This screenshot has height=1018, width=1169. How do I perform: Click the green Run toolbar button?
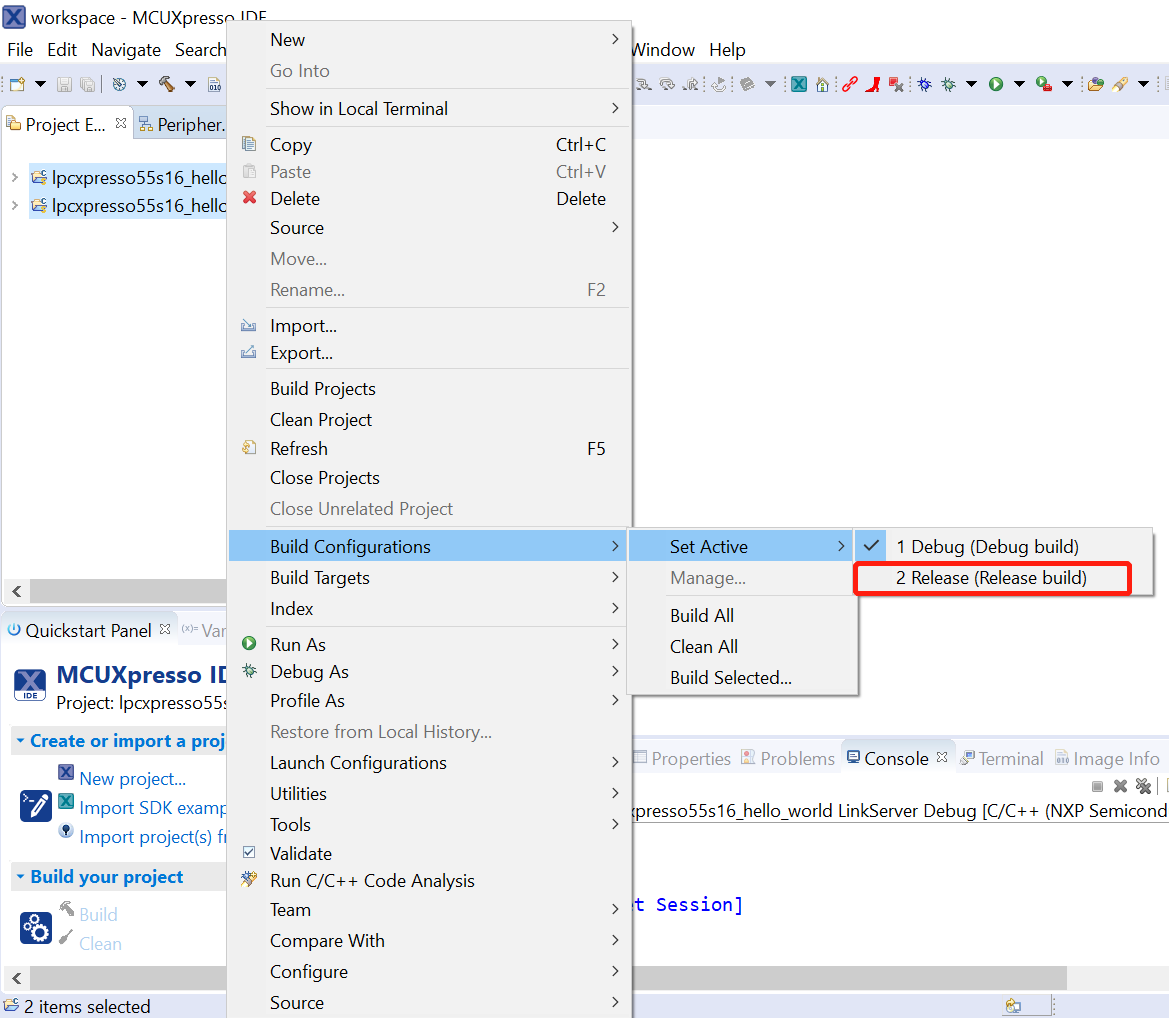click(x=996, y=85)
